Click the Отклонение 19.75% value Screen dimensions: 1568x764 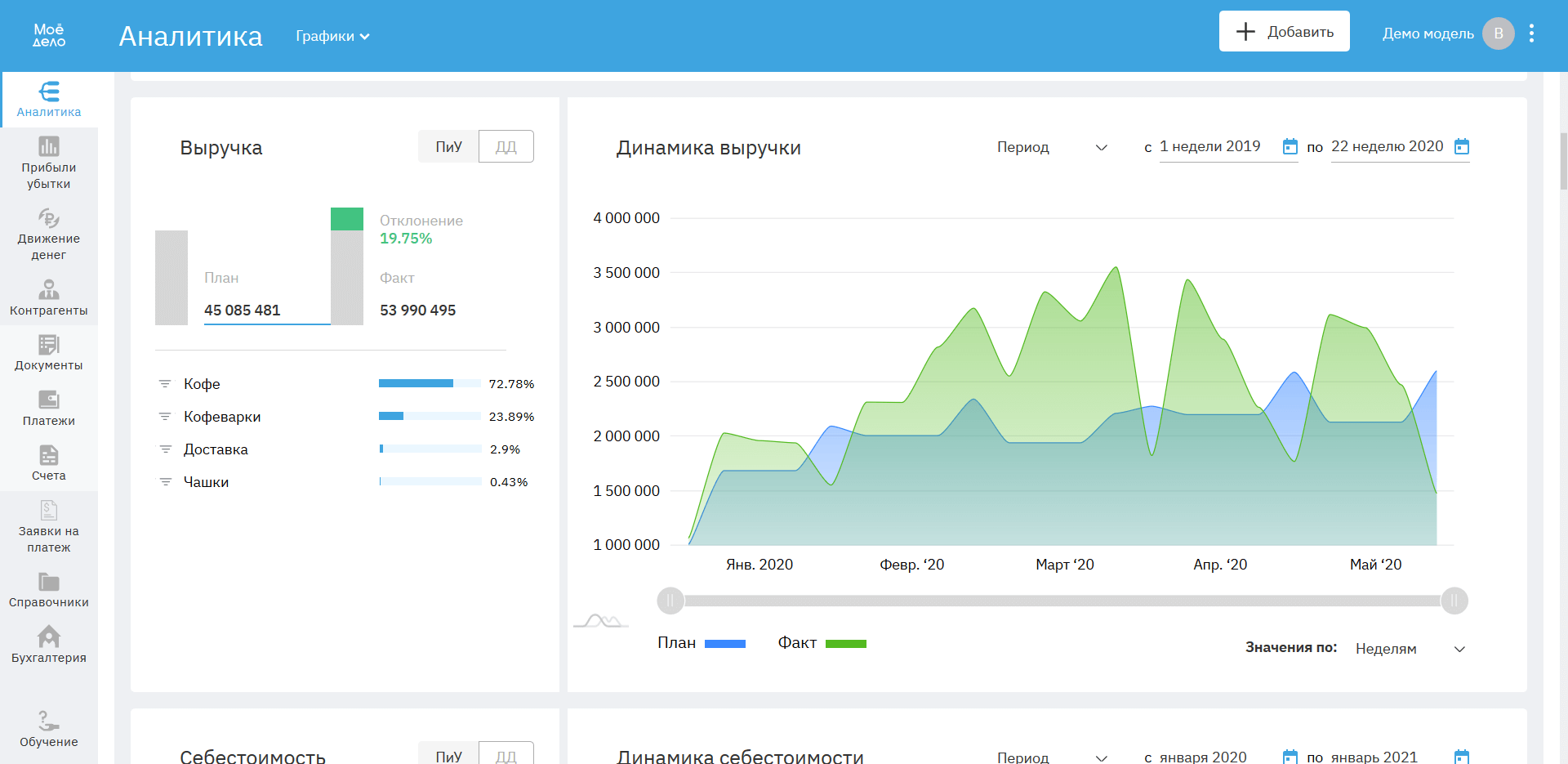[406, 239]
